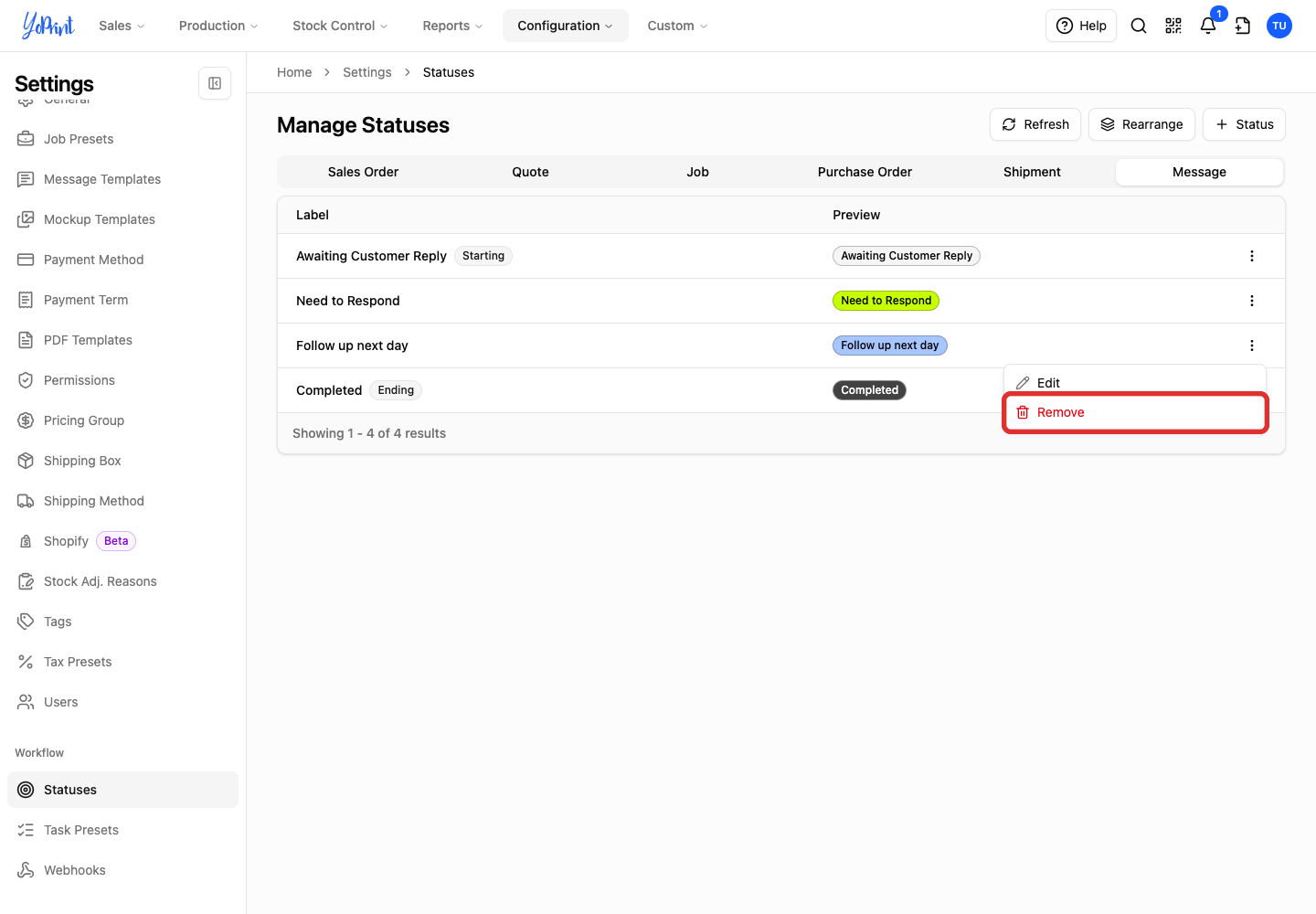1316x914 pixels.
Task: Switch to the Purchase Order tab
Action: coord(865,172)
